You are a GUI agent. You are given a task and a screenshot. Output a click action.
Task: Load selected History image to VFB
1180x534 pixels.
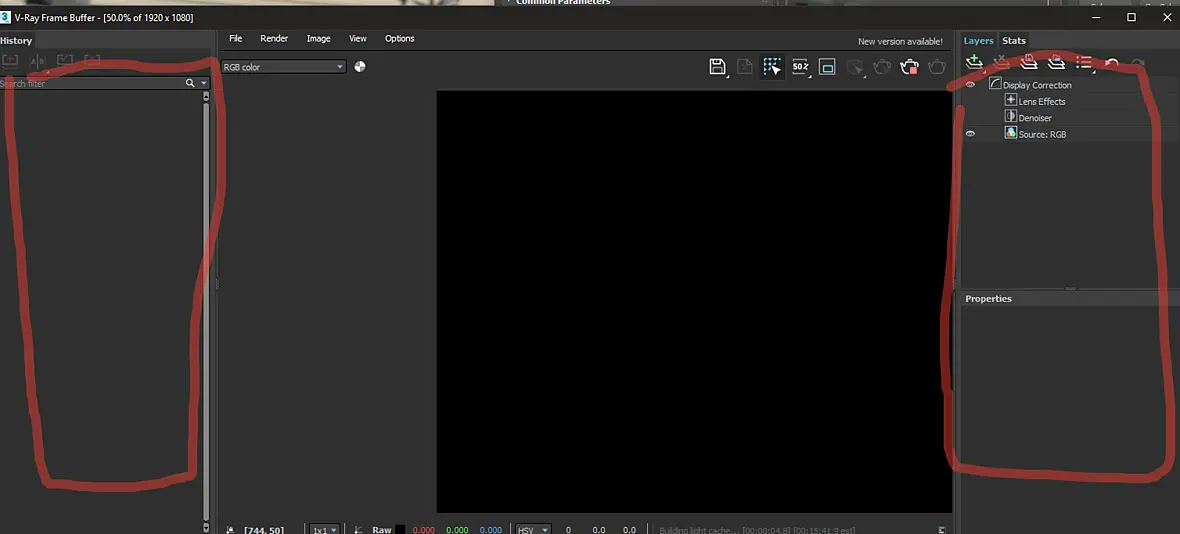tap(65, 60)
